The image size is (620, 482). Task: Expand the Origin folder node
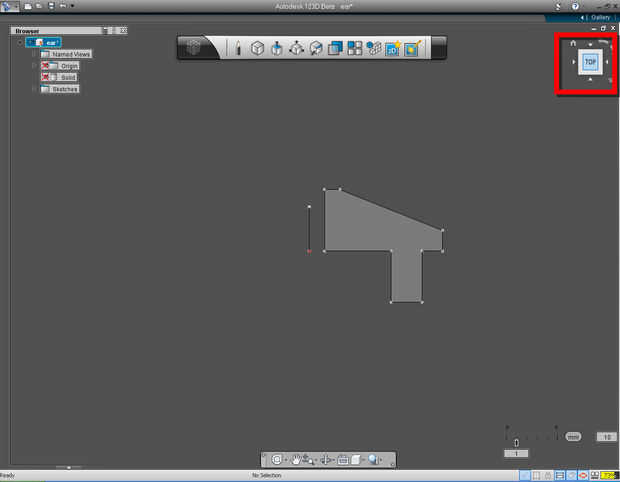34,66
